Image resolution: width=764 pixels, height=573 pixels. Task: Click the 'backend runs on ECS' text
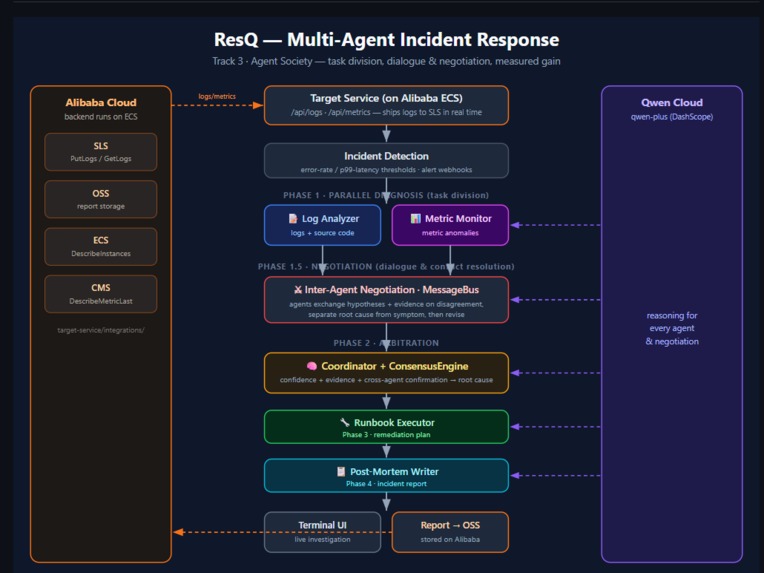click(101, 117)
